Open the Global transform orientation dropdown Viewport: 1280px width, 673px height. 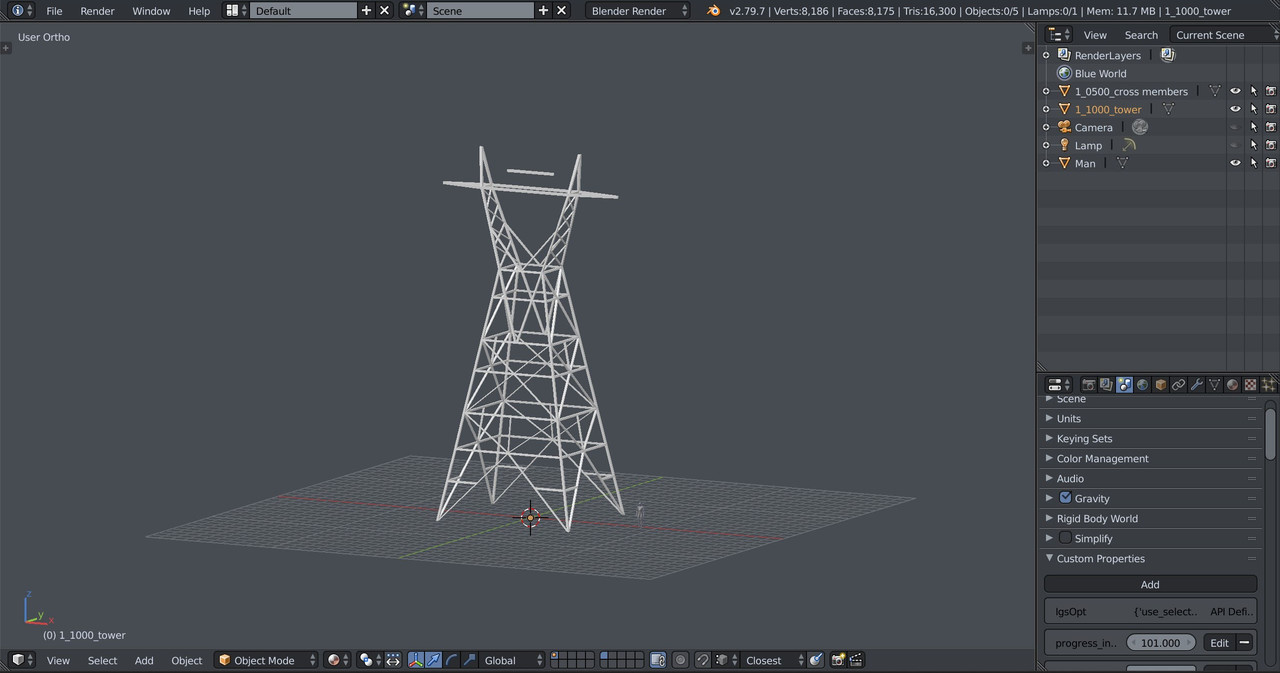512,660
